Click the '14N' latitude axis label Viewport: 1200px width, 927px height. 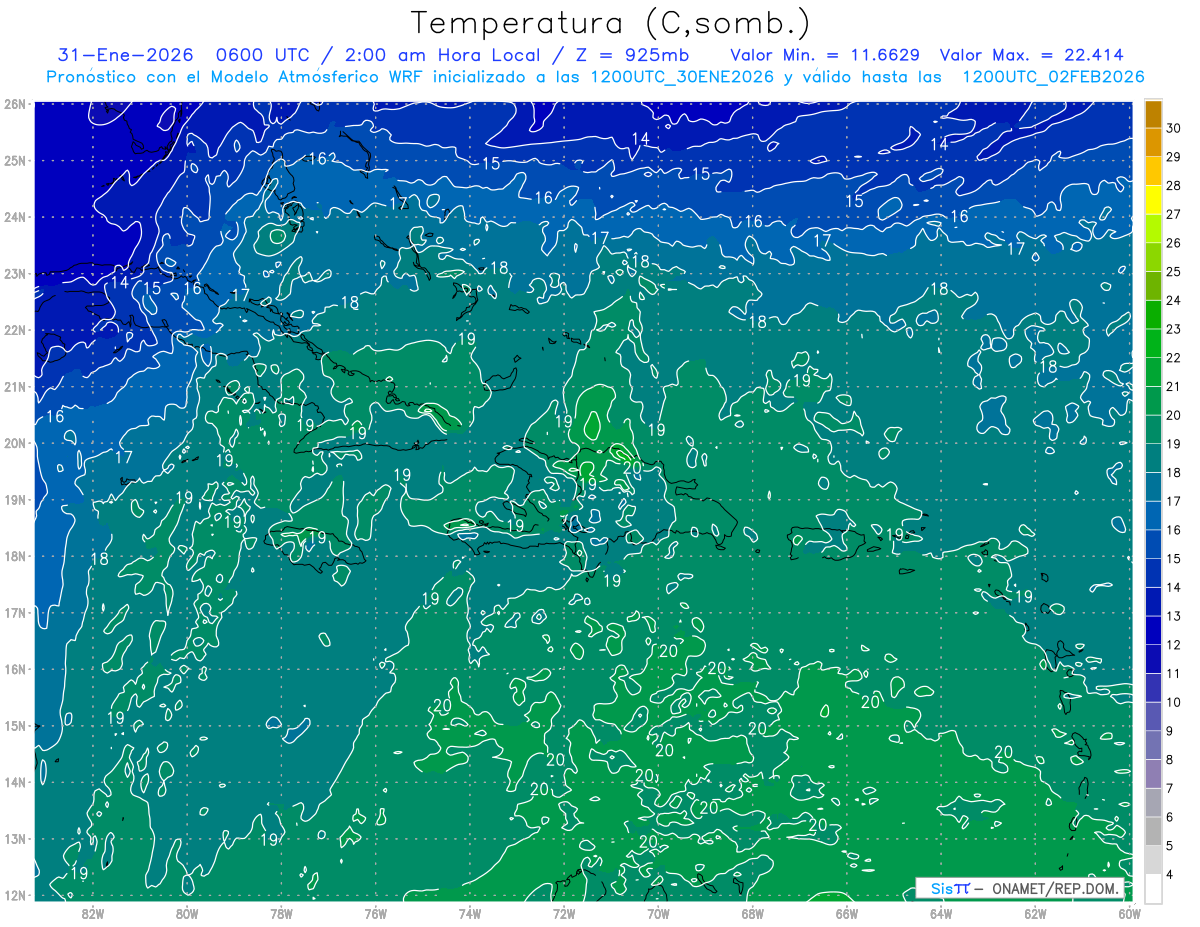pyautogui.click(x=16, y=782)
